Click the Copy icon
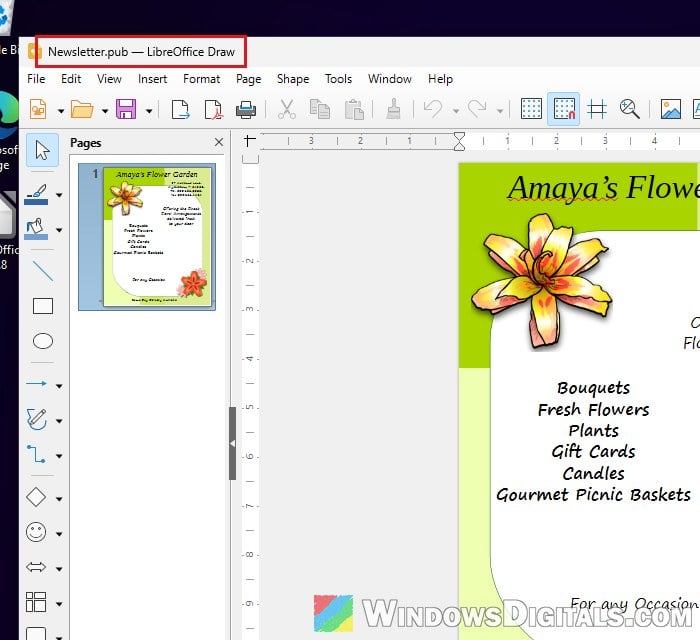 [320, 109]
